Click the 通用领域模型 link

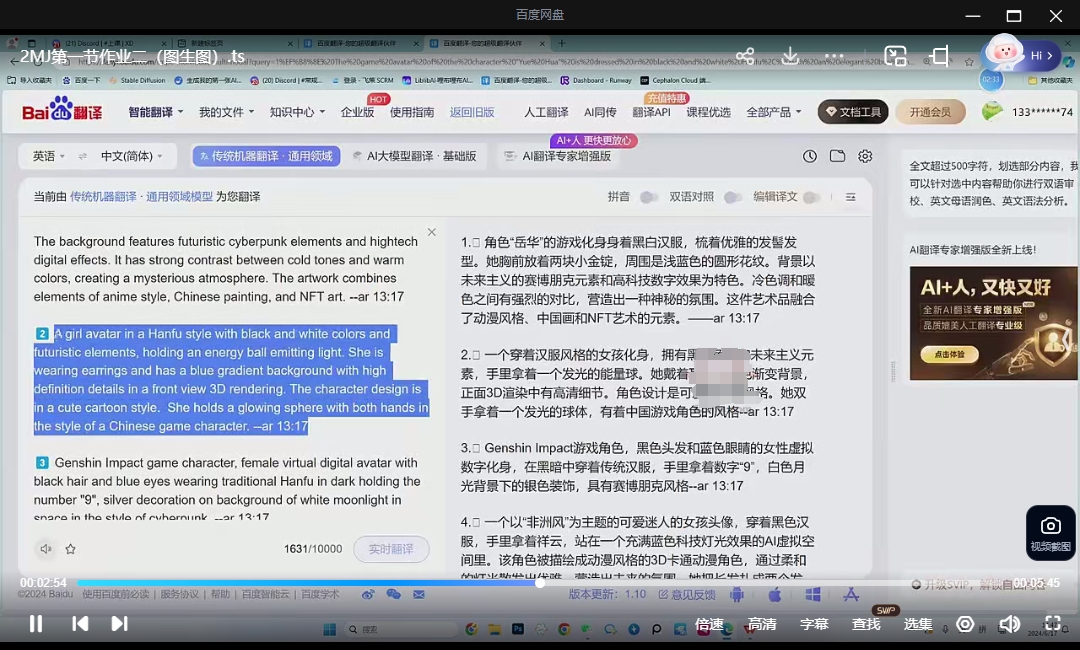coord(179,197)
